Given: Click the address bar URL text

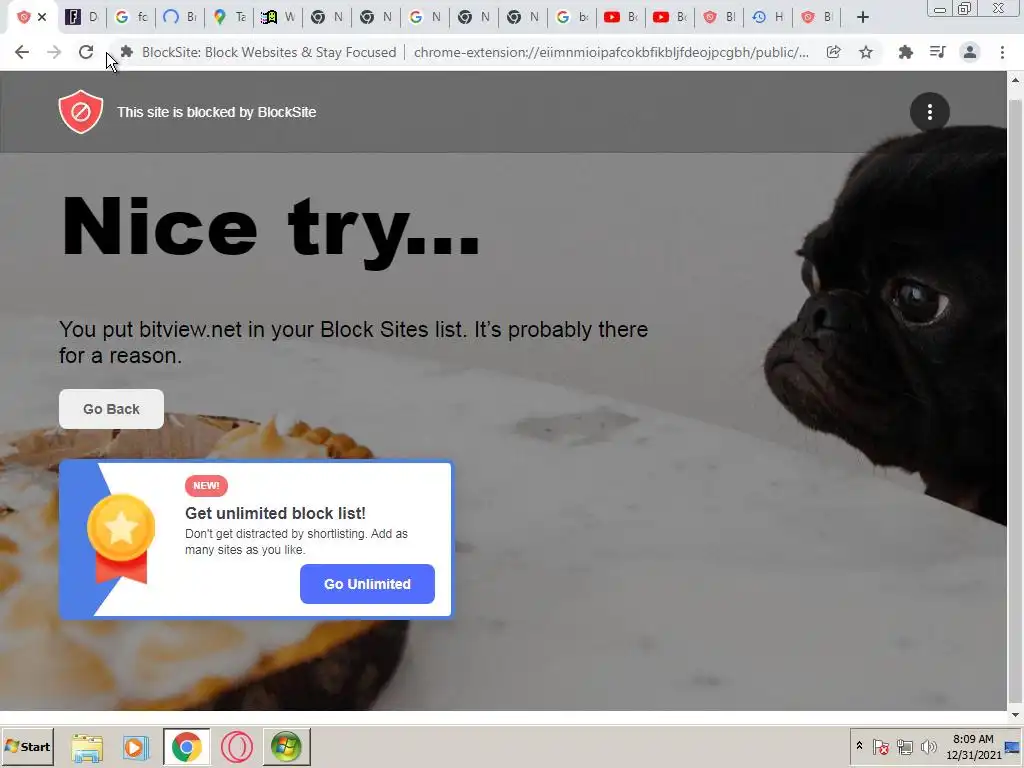Looking at the screenshot, I should (611, 52).
